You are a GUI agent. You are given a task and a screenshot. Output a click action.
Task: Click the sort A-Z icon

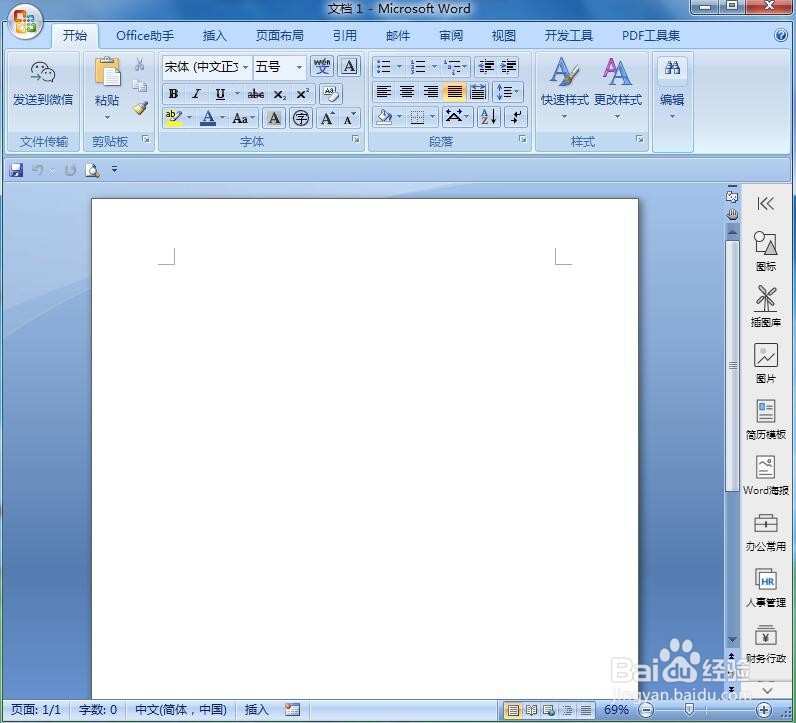(x=489, y=117)
